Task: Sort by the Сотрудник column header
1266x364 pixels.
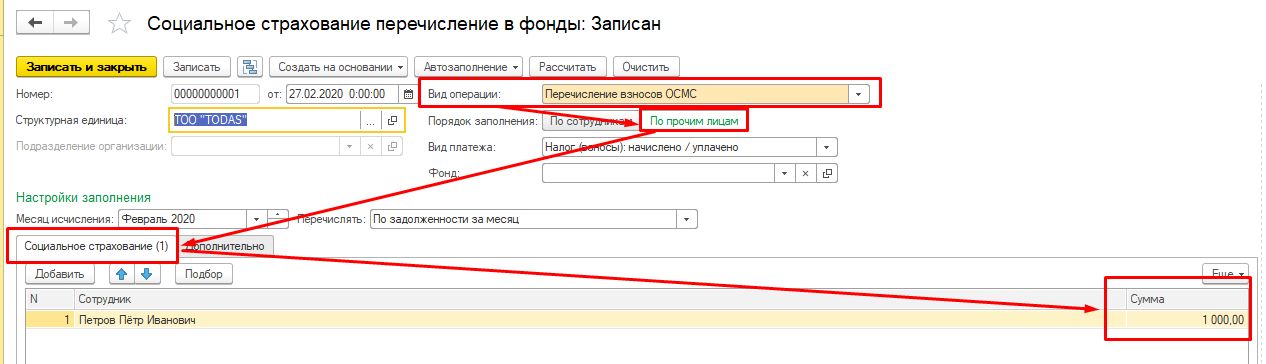Action: coord(600,299)
